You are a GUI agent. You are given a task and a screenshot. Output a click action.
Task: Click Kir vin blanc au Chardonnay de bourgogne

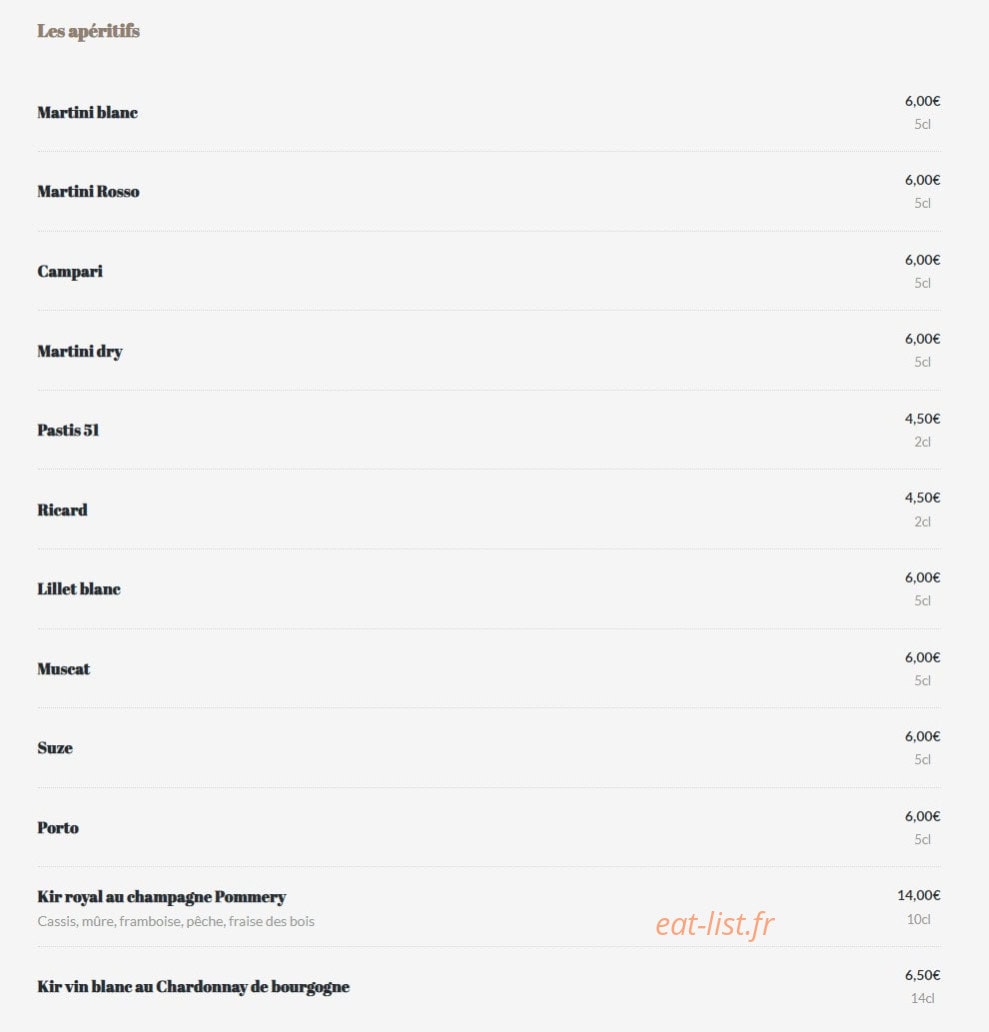coord(193,987)
